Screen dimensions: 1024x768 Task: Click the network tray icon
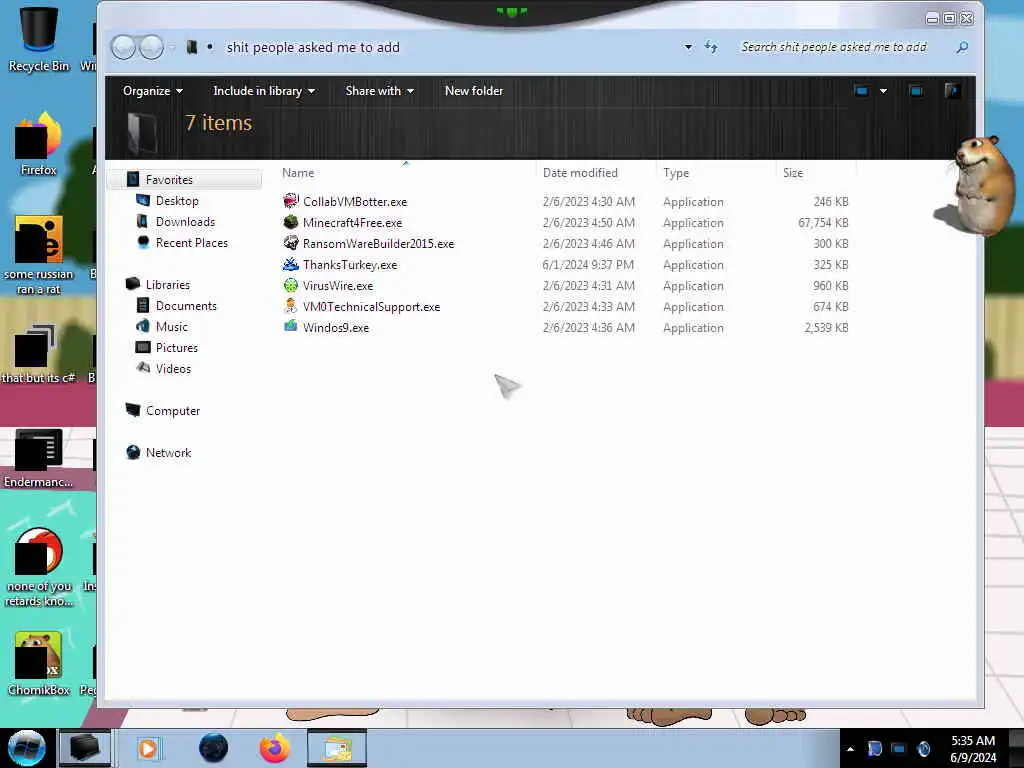tap(899, 749)
